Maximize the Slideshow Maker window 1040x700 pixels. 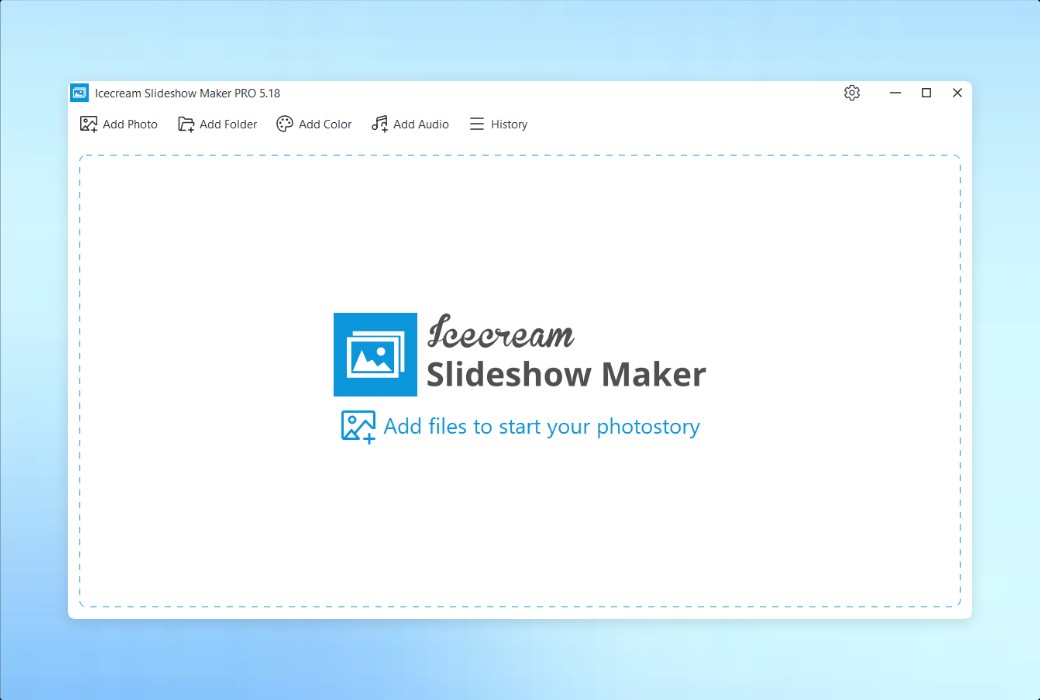point(925,92)
